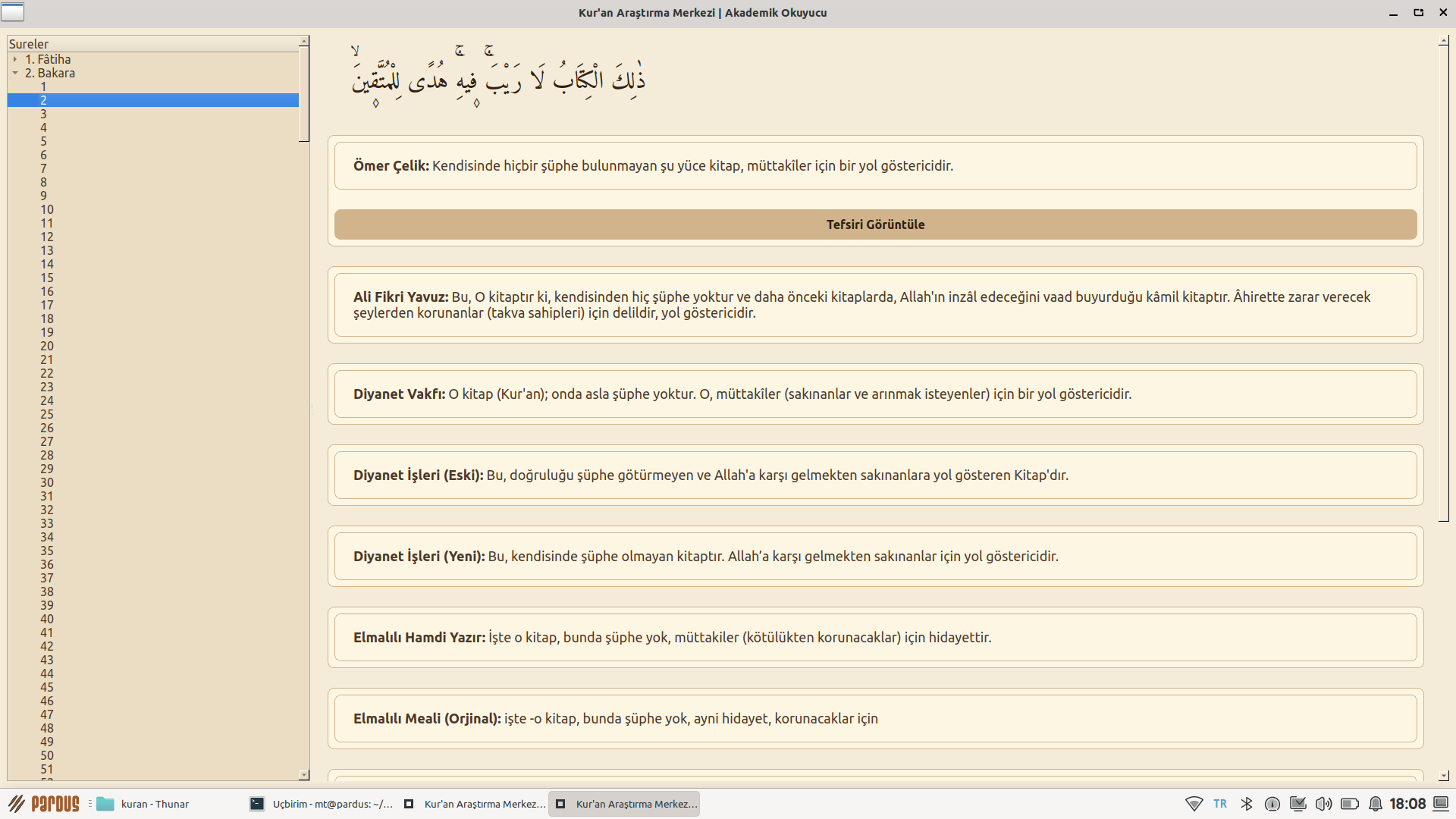The width and height of the screenshot is (1456, 819).
Task: Click the volume speaker tray icon
Action: pyautogui.click(x=1323, y=804)
